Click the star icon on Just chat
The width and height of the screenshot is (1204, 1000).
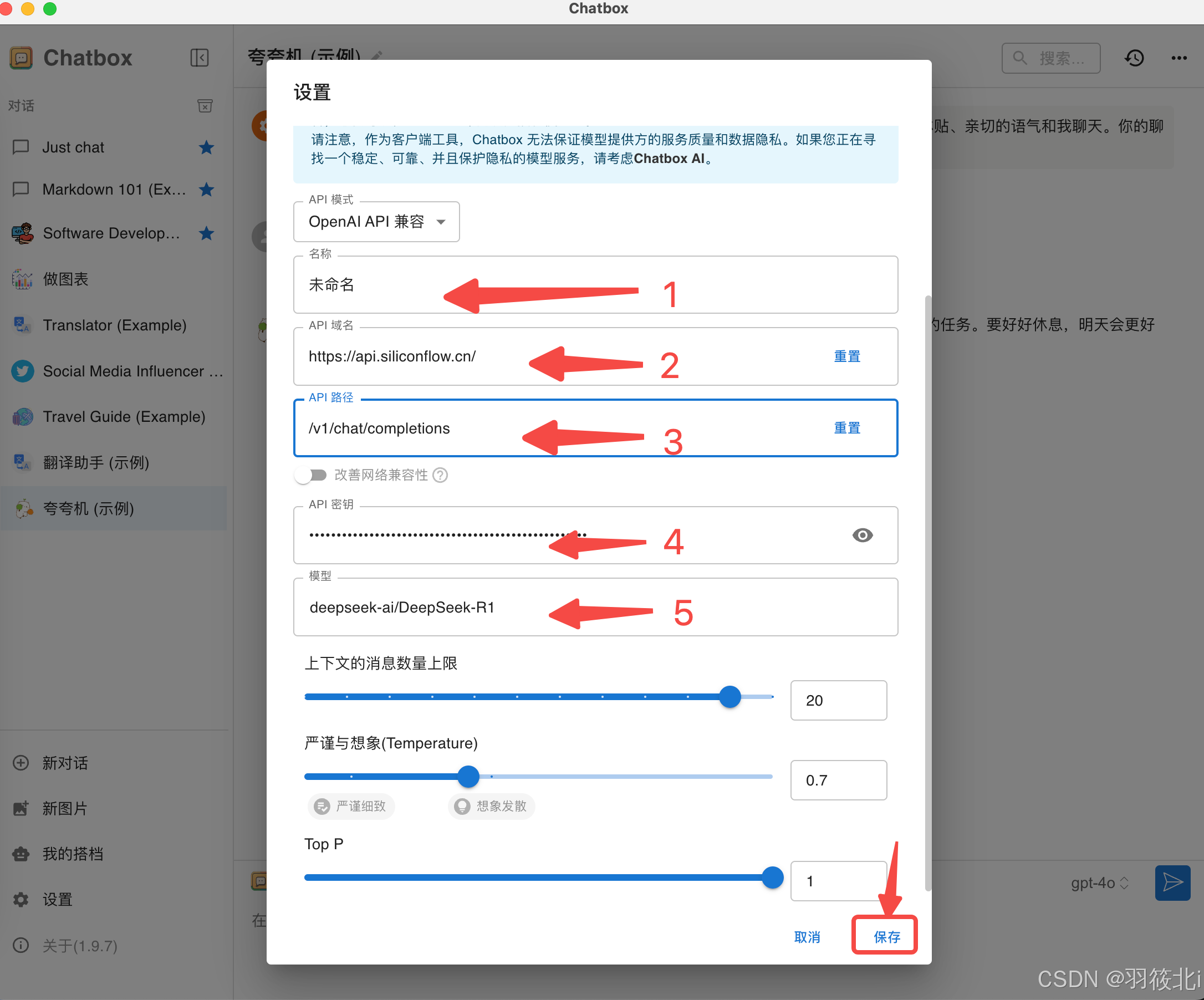pyautogui.click(x=206, y=147)
